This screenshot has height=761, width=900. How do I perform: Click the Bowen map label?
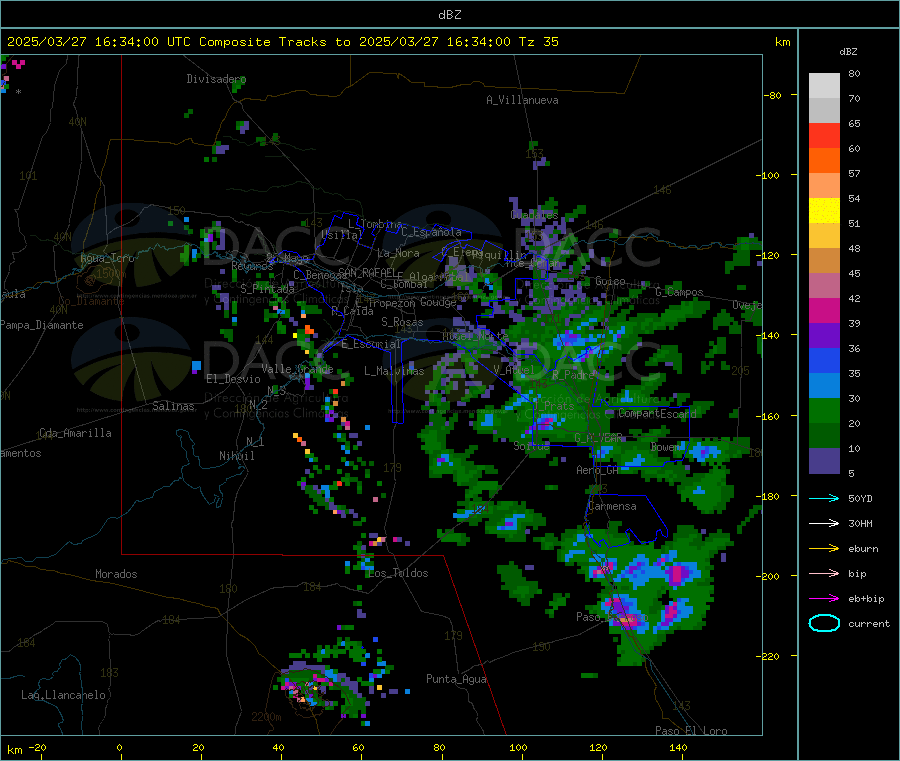tap(666, 446)
